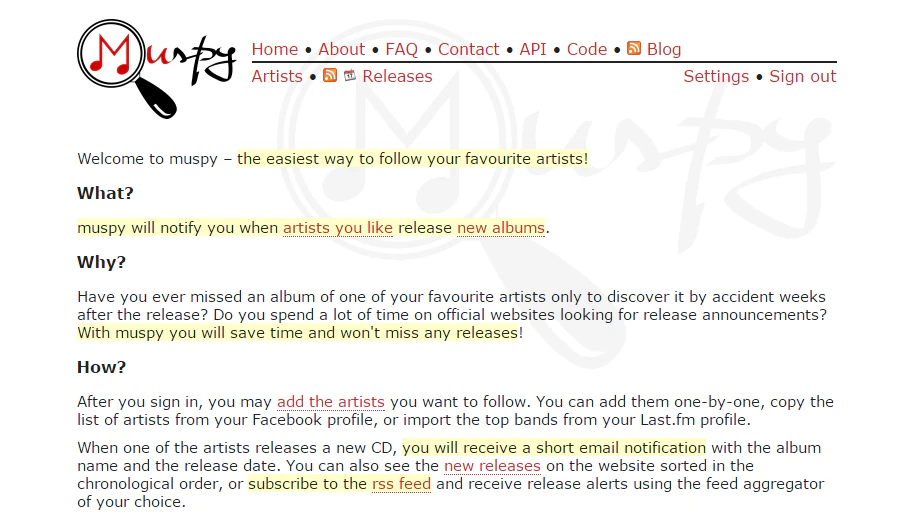Open the releases calendar icon

(x=350, y=75)
